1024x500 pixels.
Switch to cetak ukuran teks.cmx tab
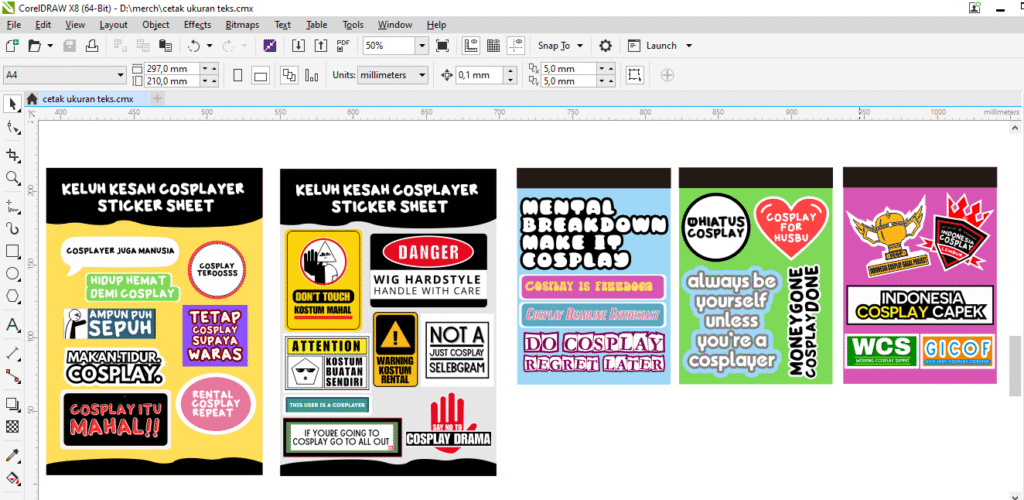click(x=86, y=99)
